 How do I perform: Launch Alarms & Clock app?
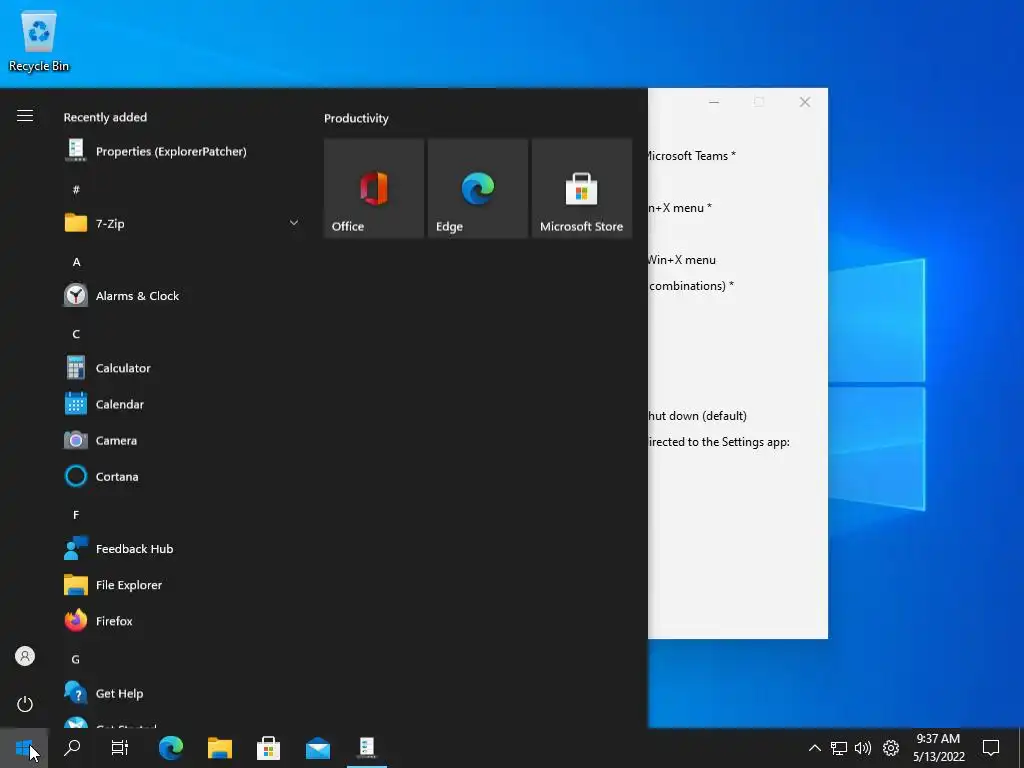tap(182, 296)
